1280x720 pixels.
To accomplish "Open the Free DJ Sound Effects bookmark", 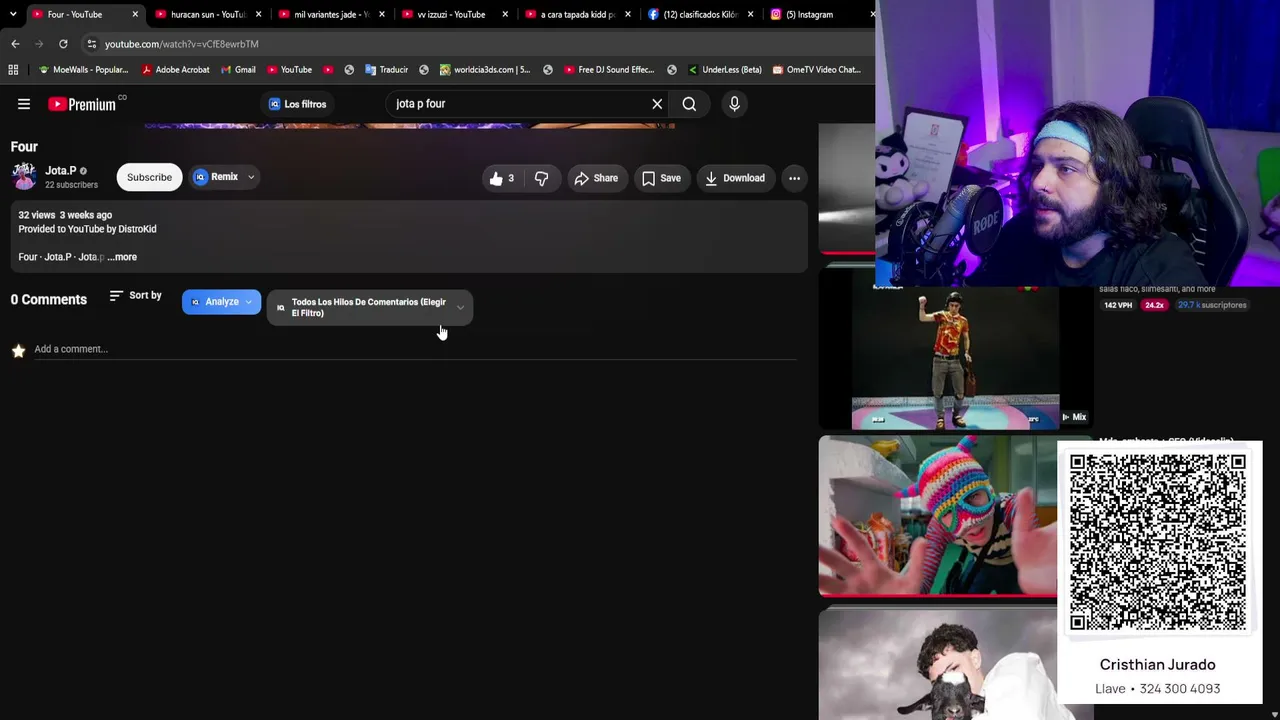I will click(609, 70).
